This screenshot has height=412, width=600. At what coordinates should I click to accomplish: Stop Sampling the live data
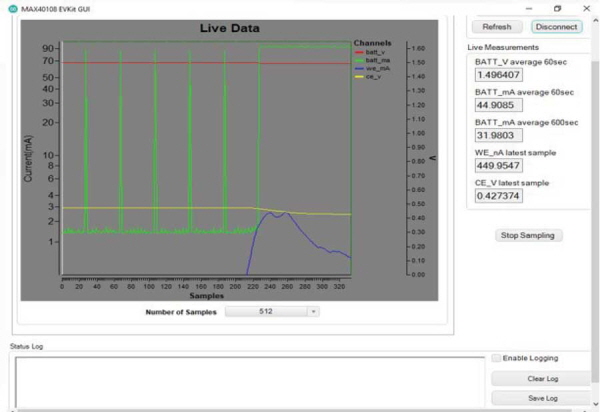528,235
